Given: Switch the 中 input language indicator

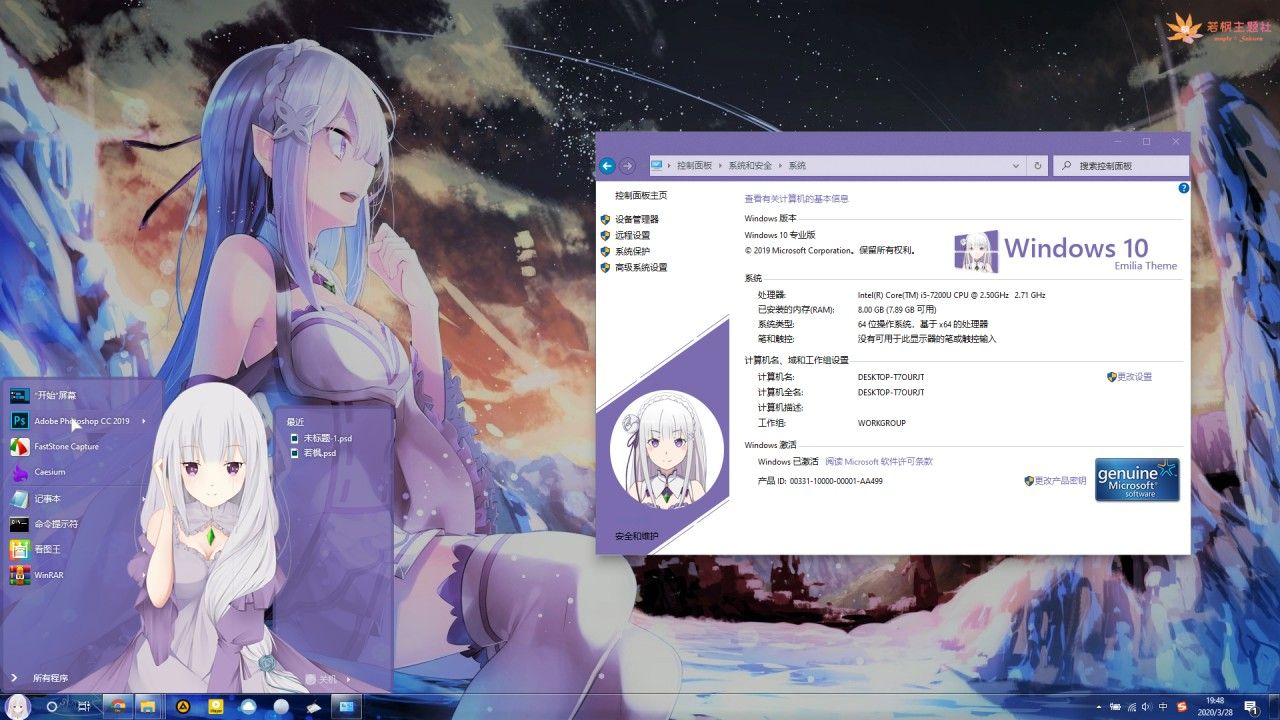Looking at the screenshot, I should [1161, 707].
